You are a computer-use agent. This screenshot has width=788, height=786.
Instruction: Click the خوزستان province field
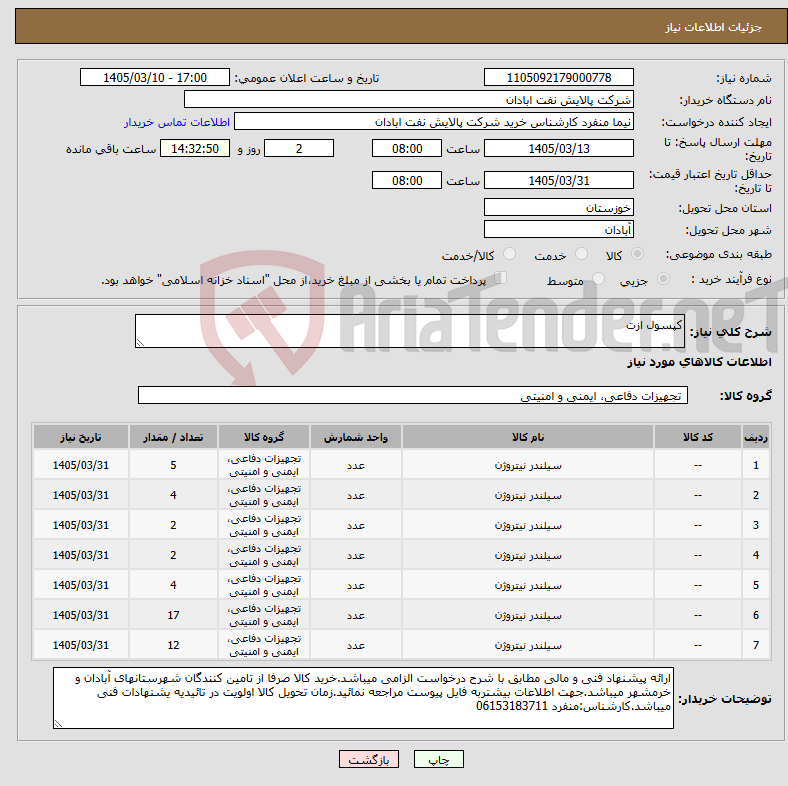tap(558, 207)
